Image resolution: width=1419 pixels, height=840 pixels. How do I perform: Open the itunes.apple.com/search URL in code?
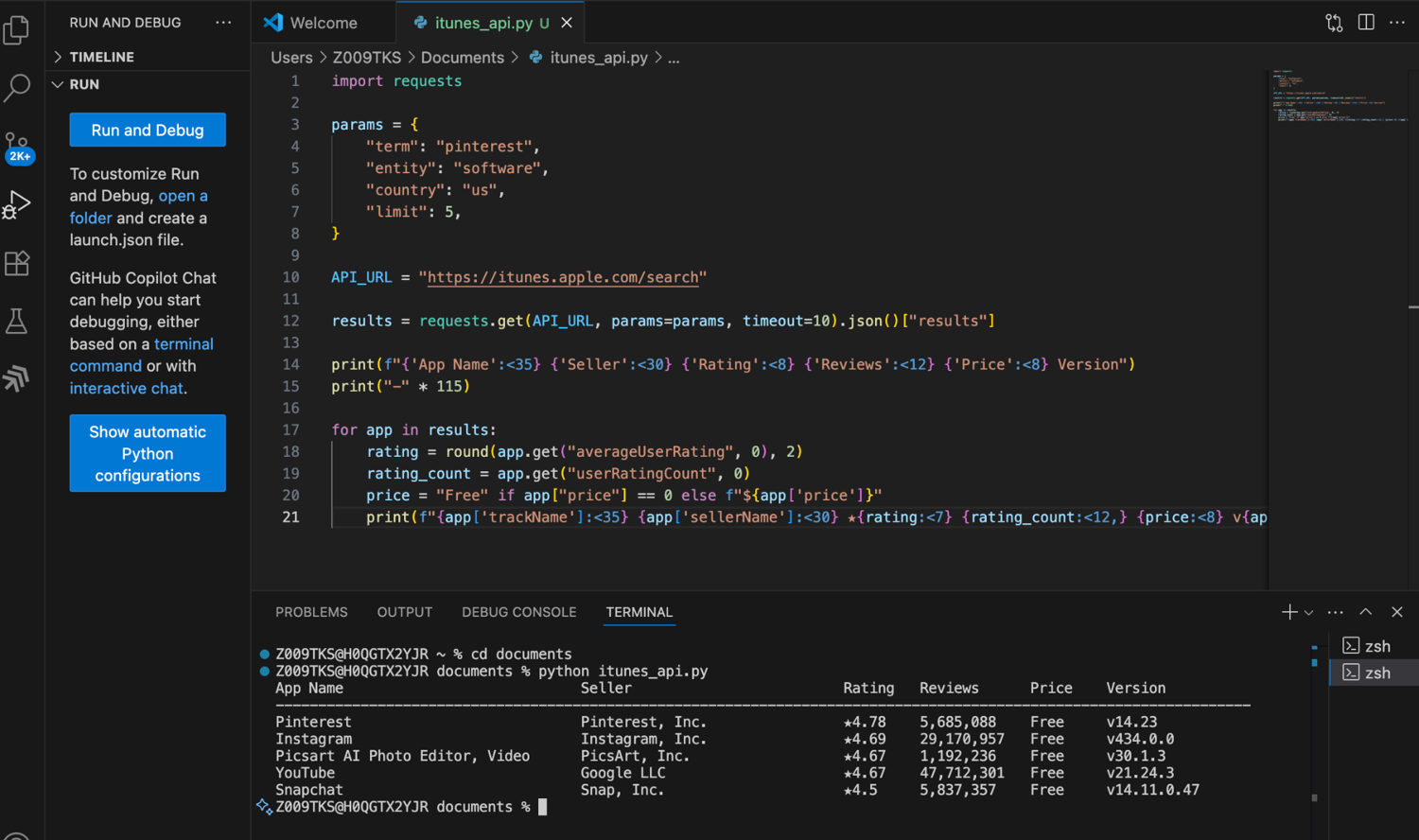coord(563,277)
